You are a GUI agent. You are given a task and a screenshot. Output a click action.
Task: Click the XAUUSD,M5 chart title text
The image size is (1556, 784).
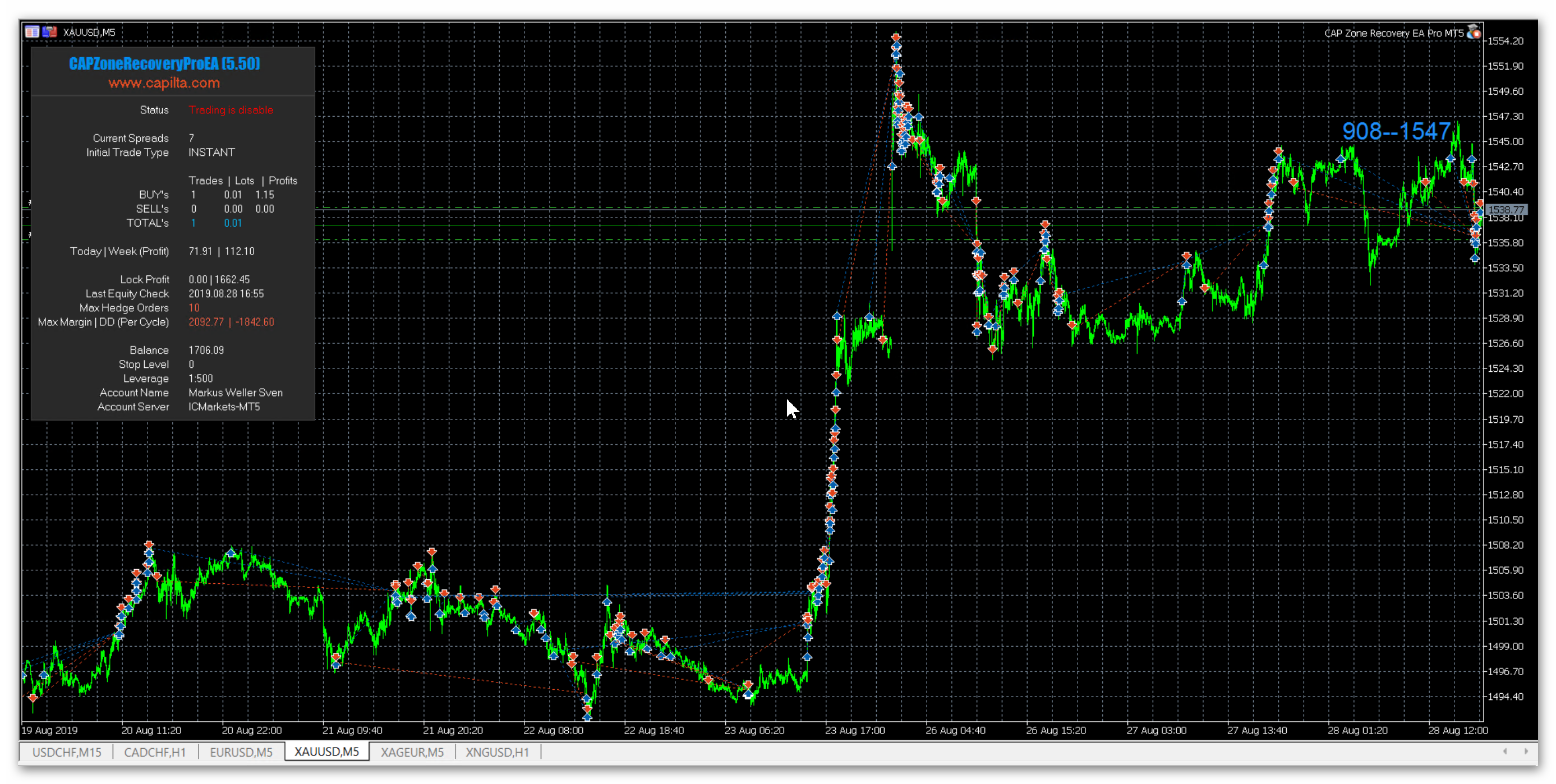coord(89,33)
